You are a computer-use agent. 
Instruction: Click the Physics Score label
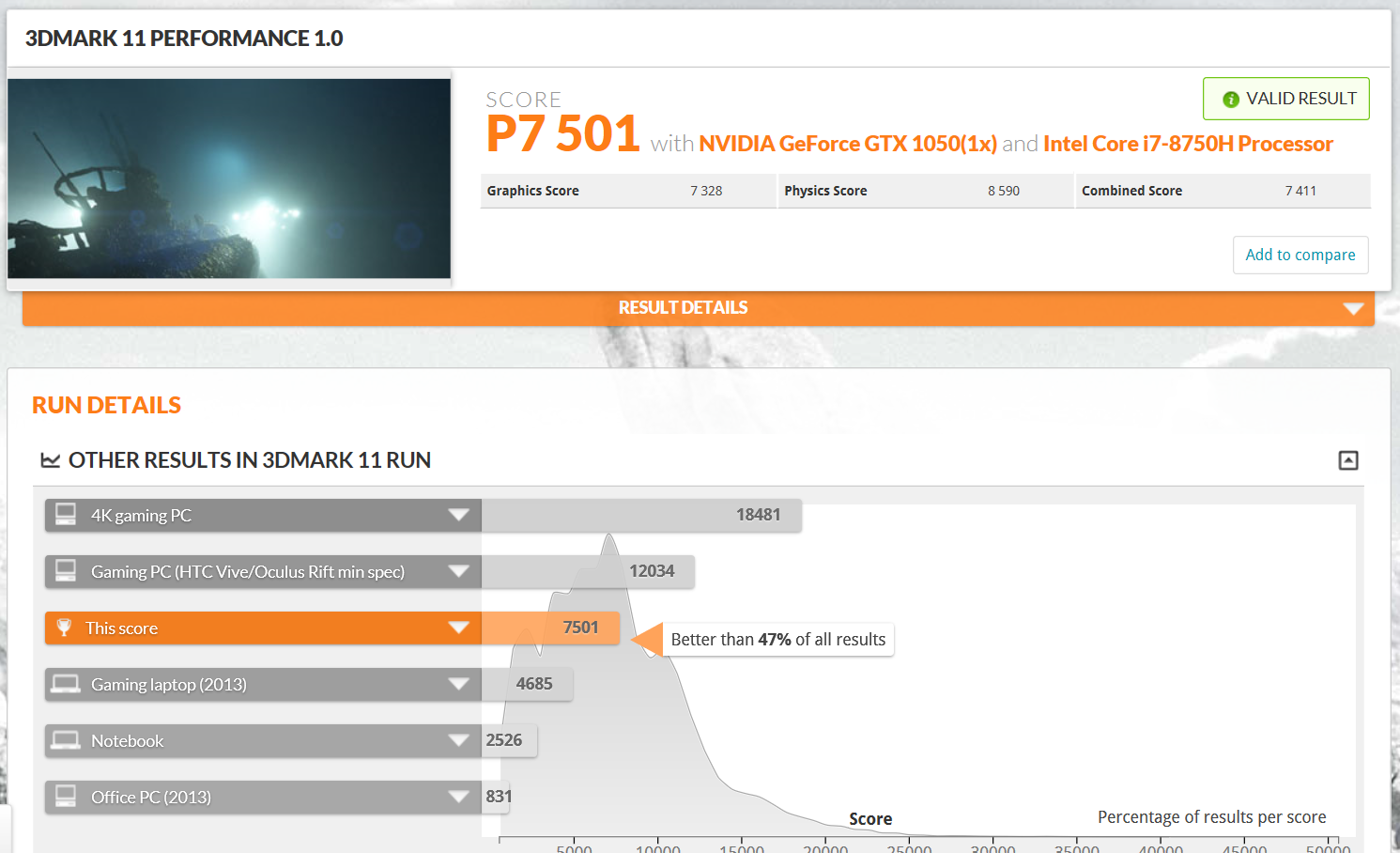click(825, 191)
